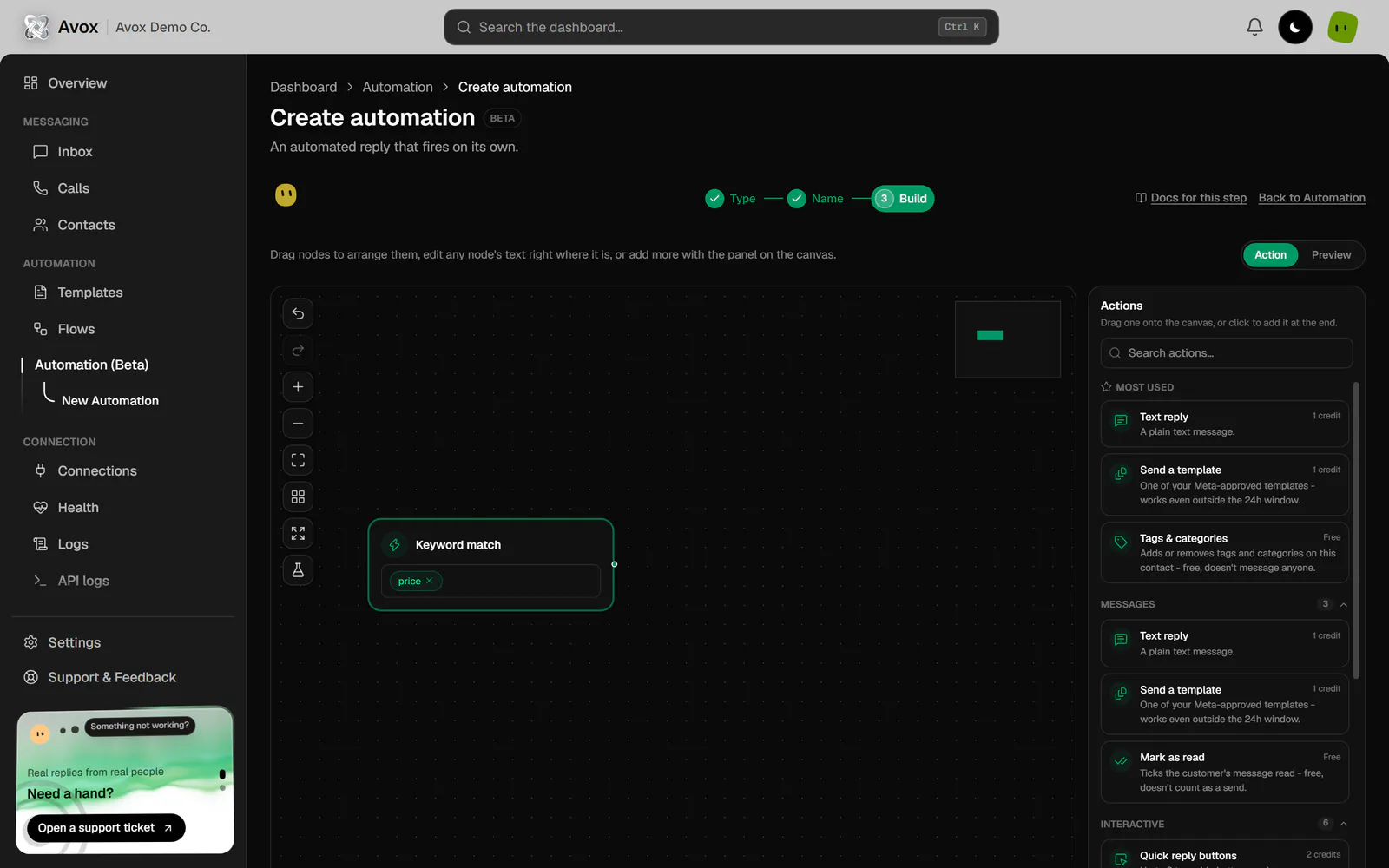Click the Connections plug icon
Viewport: 1389px width, 868px height.
click(40, 470)
